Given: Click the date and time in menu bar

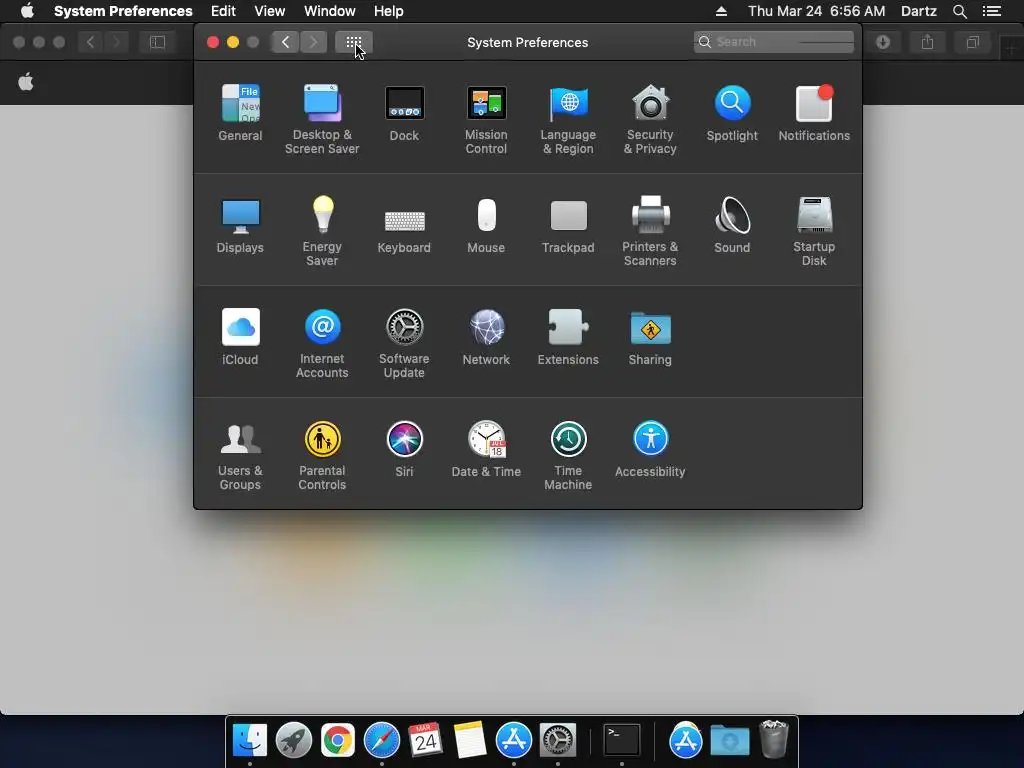Looking at the screenshot, I should pyautogui.click(x=816, y=11).
